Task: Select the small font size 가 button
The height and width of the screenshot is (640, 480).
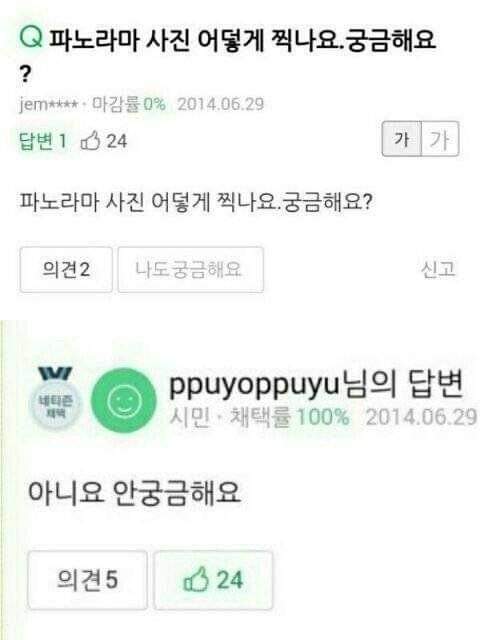Action: point(401,139)
